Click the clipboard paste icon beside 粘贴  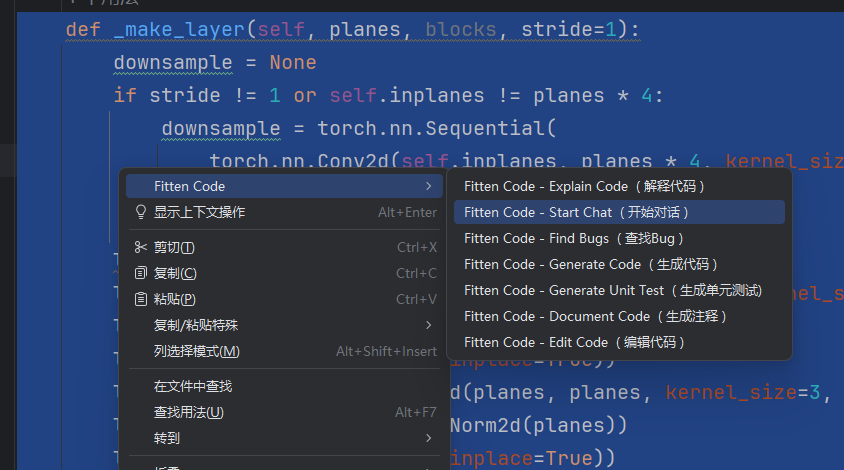(140, 299)
